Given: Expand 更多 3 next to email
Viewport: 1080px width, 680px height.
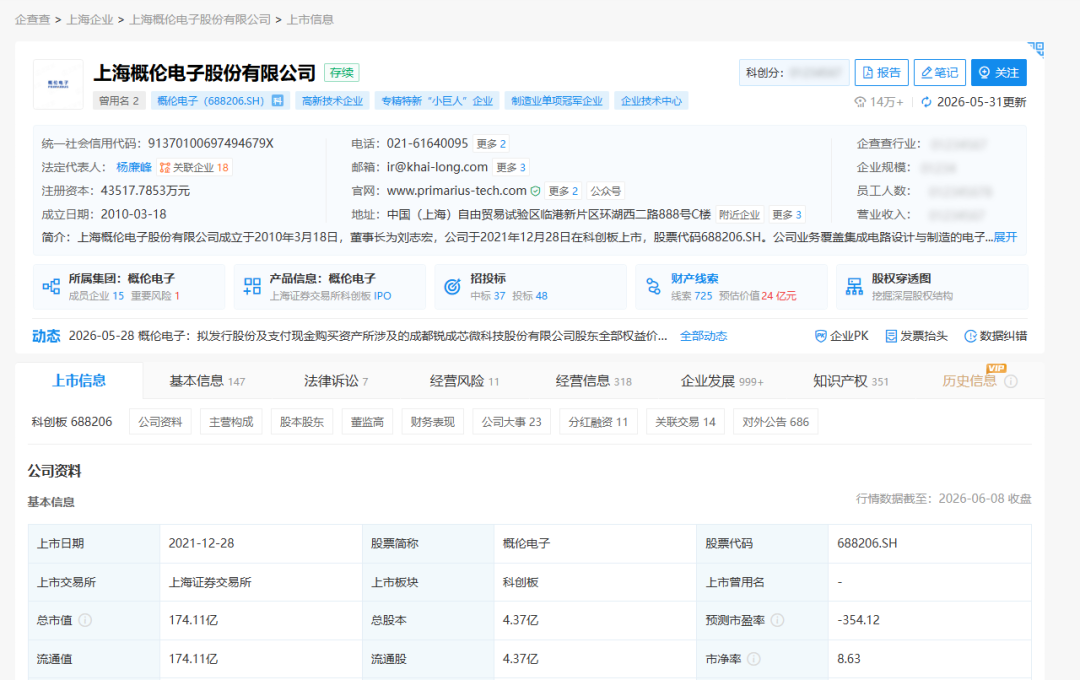Looking at the screenshot, I should (511, 167).
